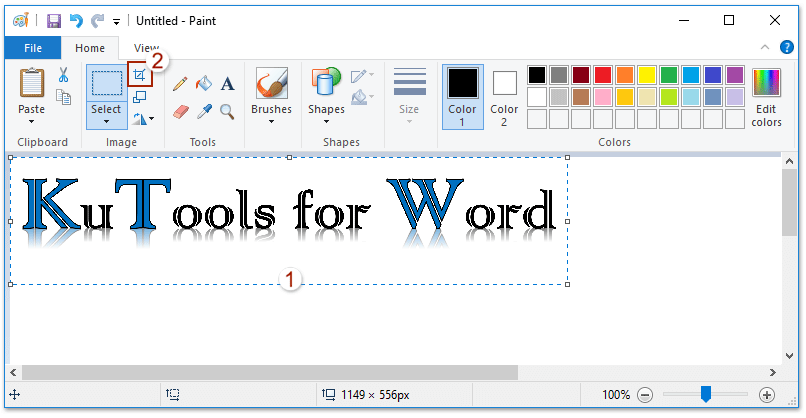
Task: Select the Color picker eyedropper
Action: coord(205,111)
